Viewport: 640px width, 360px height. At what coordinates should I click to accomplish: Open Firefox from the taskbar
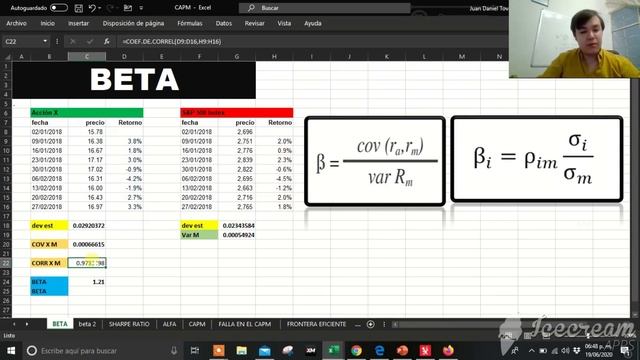coord(449,351)
